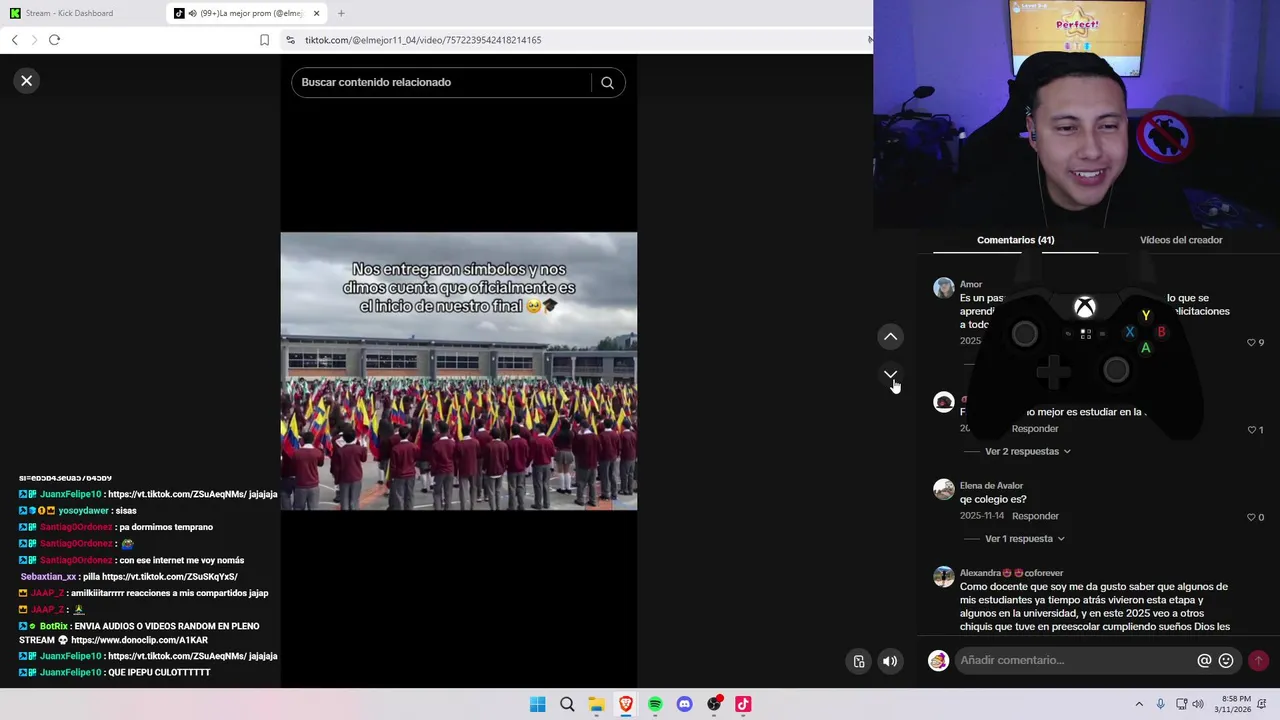The height and width of the screenshot is (720, 1280).
Task: Go forward in browser history
Action: (x=34, y=40)
